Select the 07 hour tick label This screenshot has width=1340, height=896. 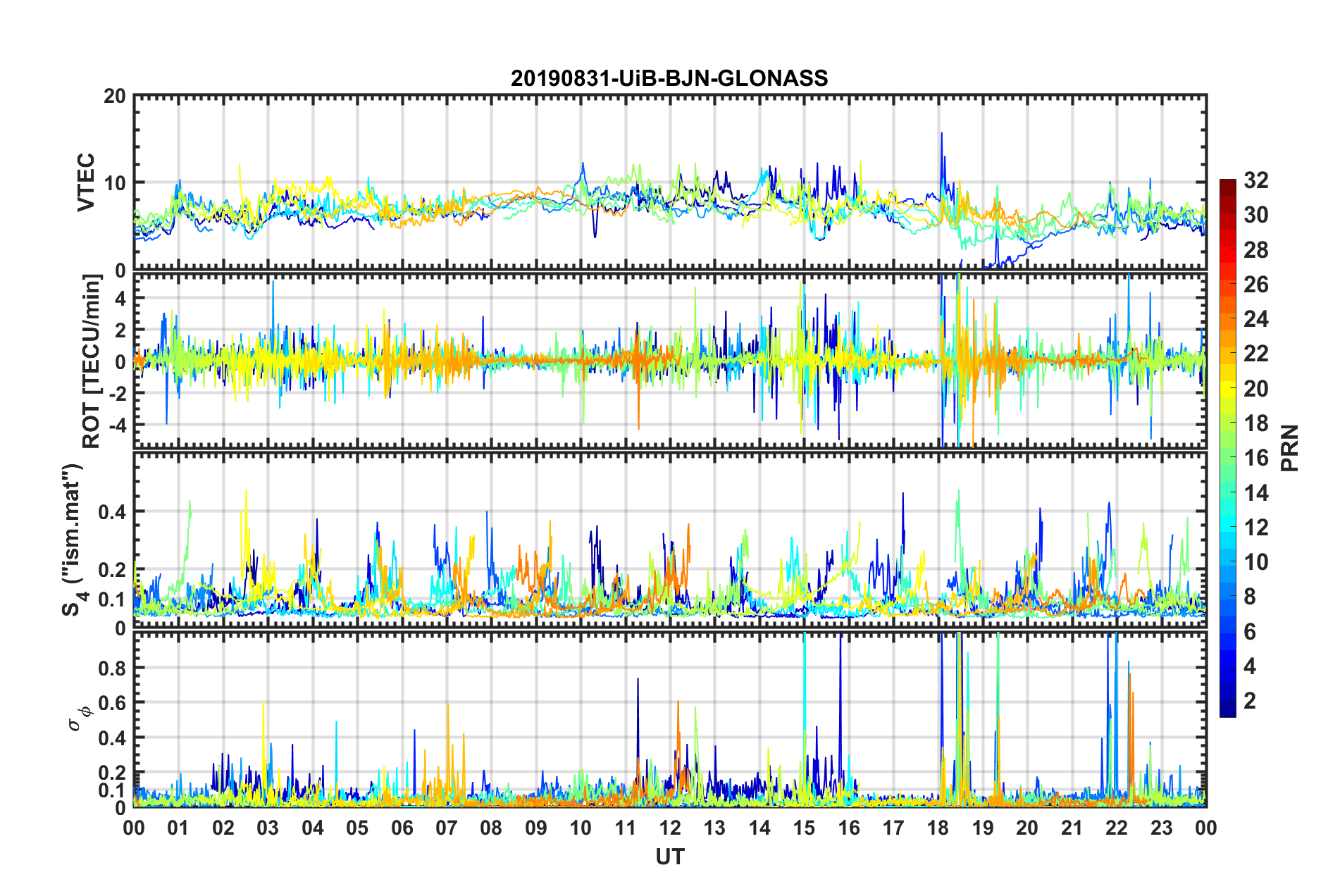(447, 828)
